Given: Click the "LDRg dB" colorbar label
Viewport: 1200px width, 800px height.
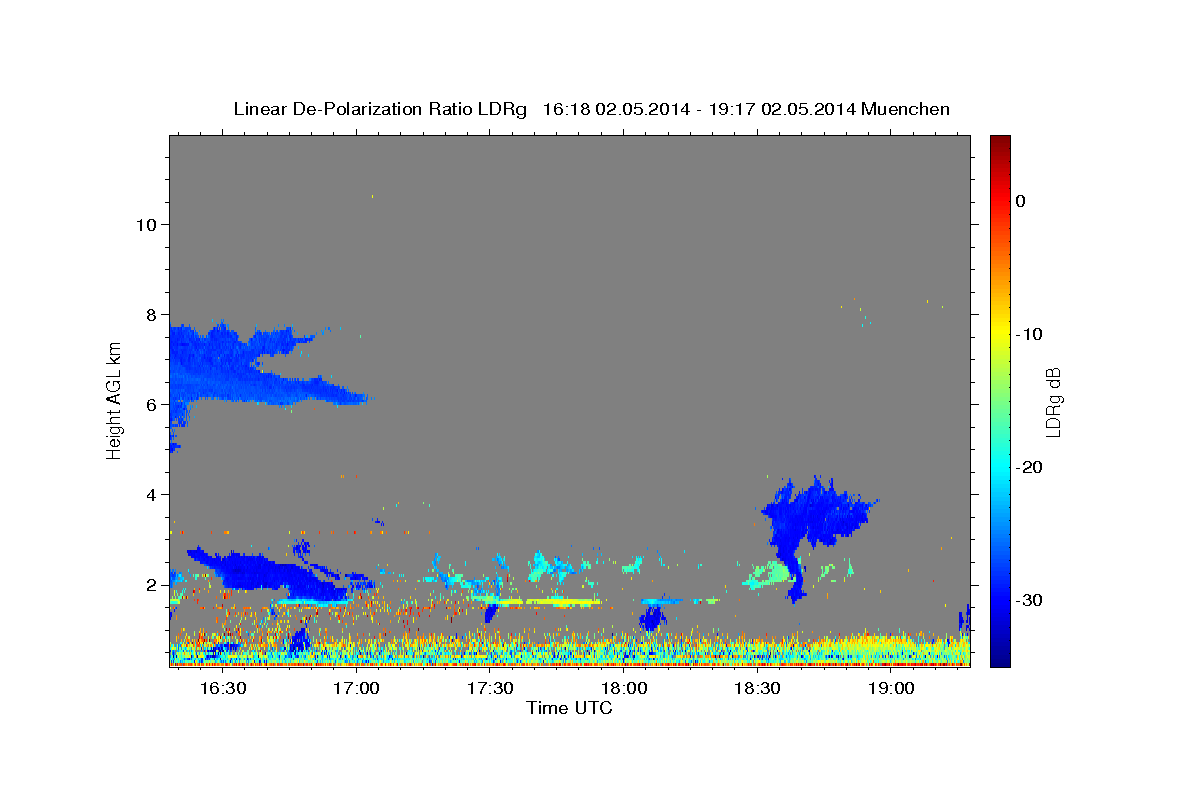Looking at the screenshot, I should tap(1052, 402).
